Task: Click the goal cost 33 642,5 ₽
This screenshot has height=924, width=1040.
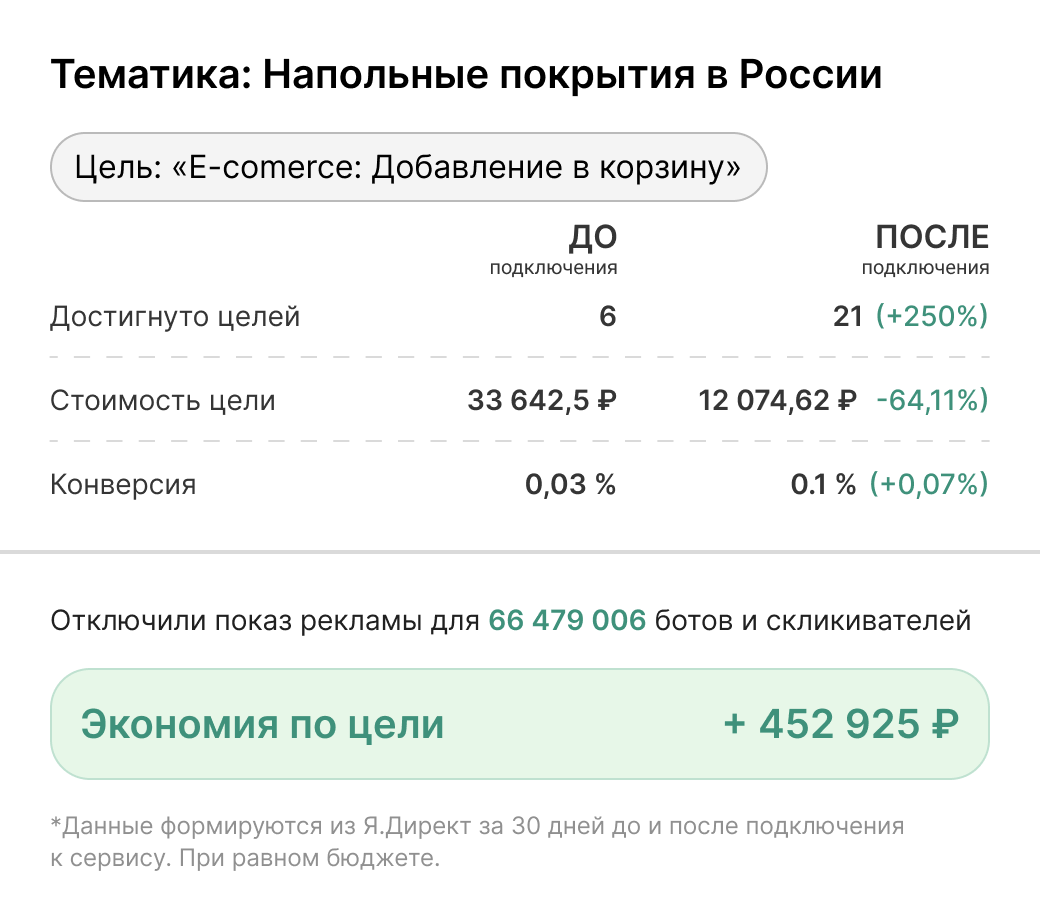Action: tap(542, 401)
